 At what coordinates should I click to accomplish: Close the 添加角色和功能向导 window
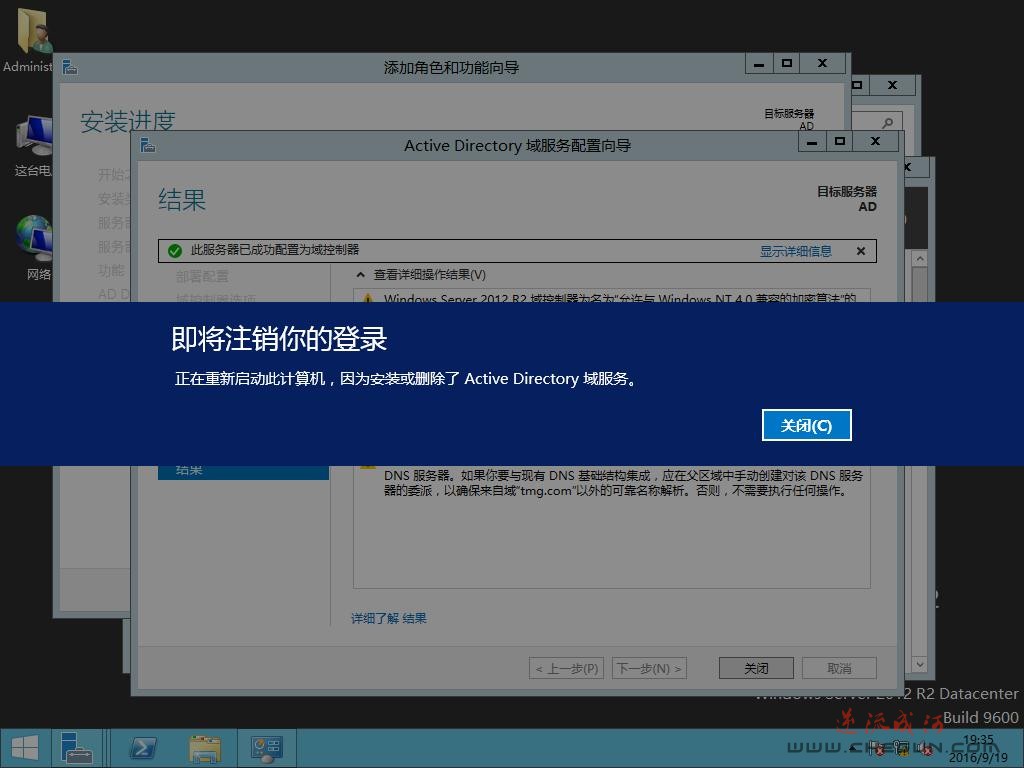823,64
